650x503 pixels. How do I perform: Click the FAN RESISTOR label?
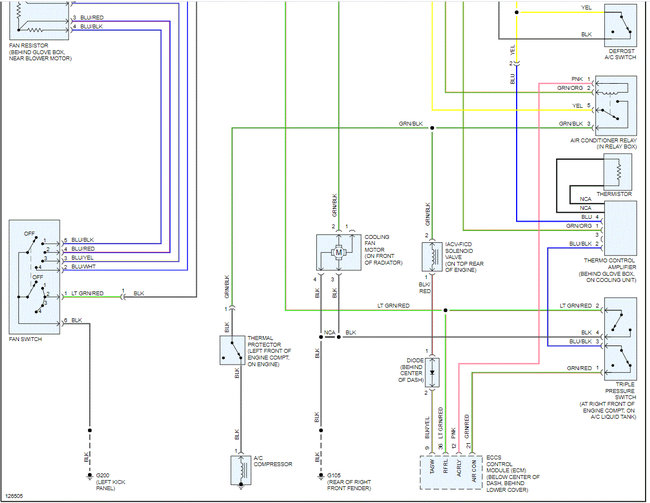[x=29, y=46]
